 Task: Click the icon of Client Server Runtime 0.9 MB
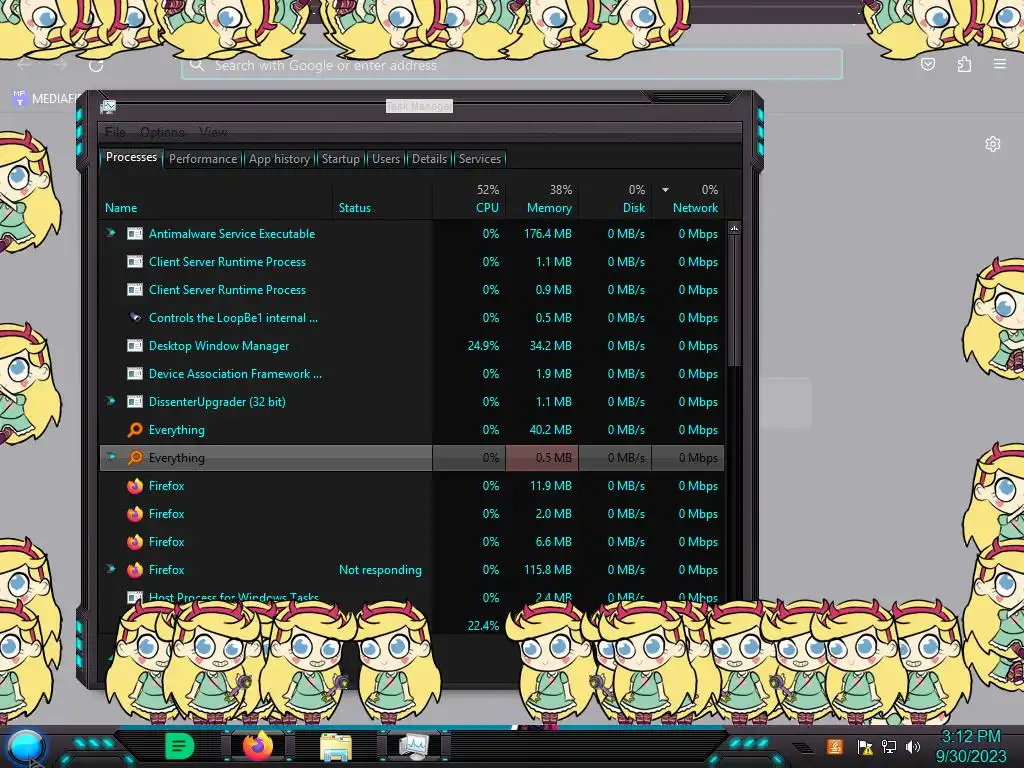[x=135, y=290]
